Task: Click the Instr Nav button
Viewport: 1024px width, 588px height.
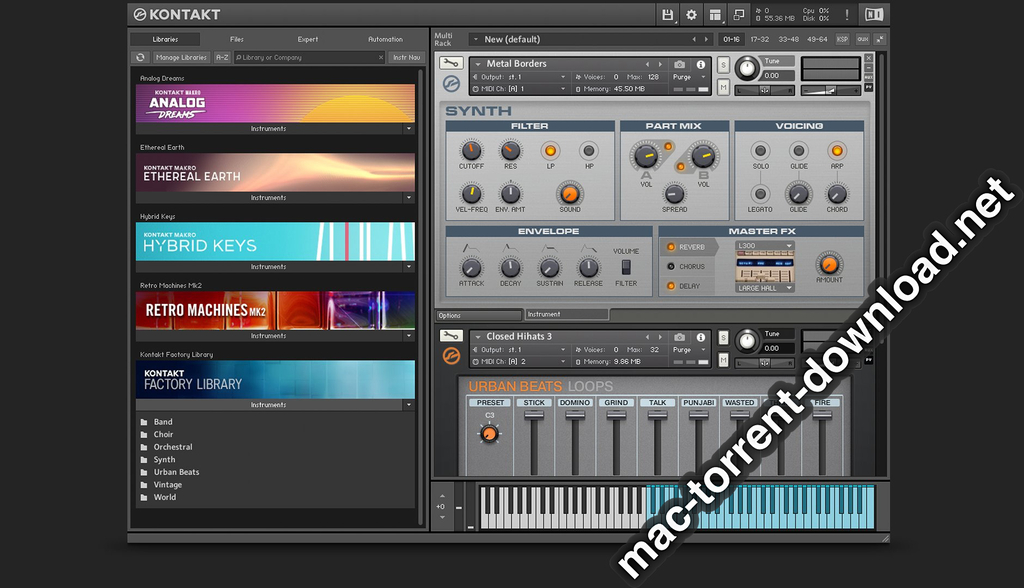Action: [405, 58]
